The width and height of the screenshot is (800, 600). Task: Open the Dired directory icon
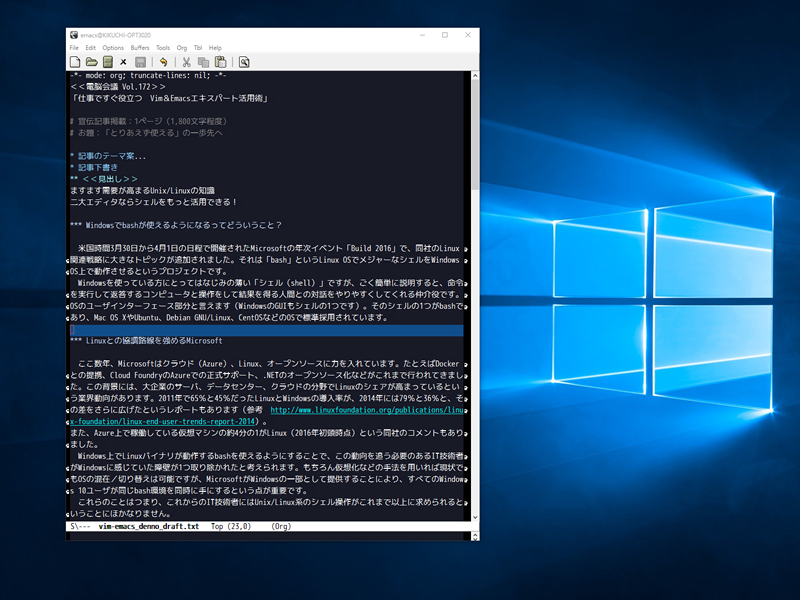(x=108, y=62)
